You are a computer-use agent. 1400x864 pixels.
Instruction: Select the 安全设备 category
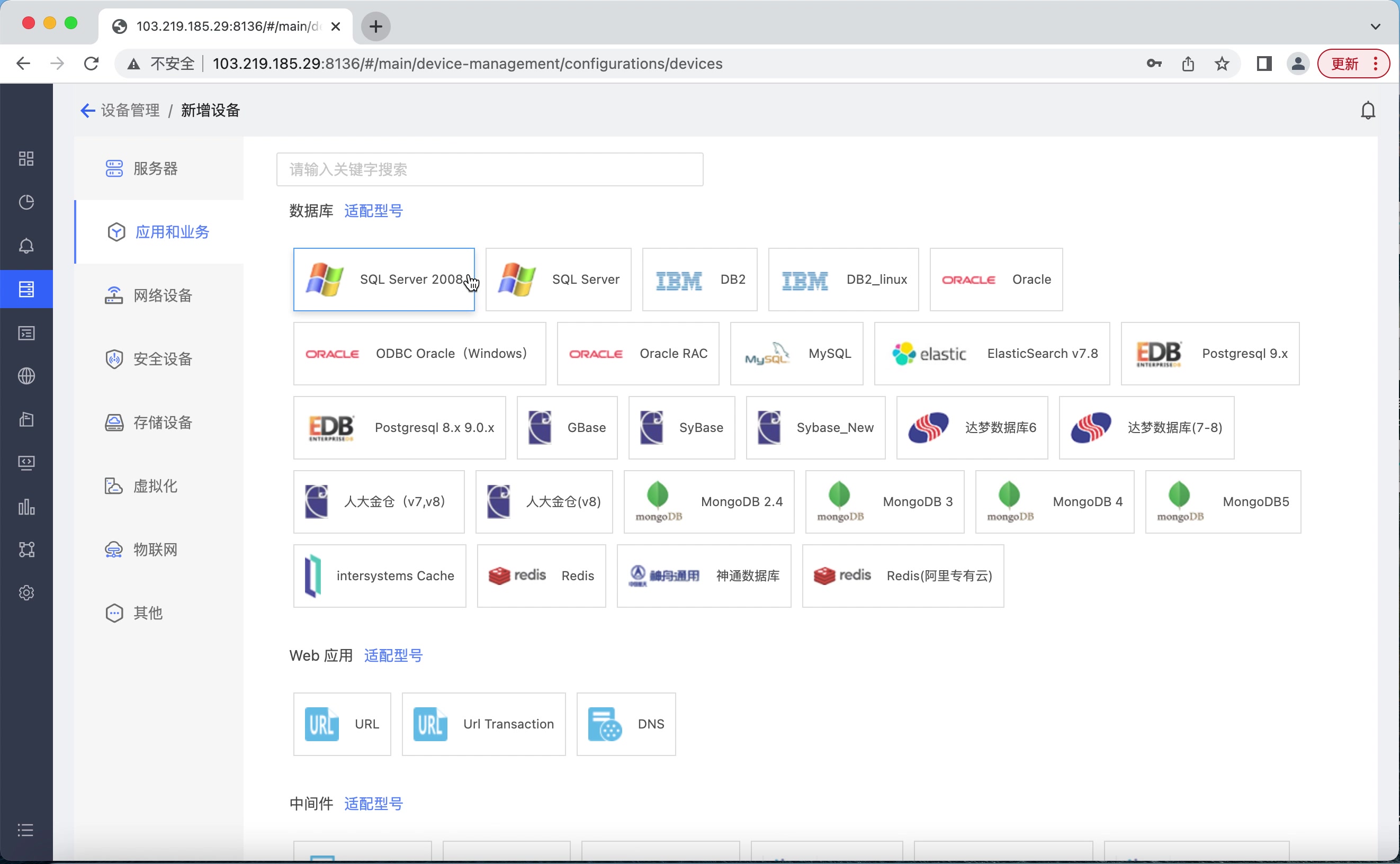click(x=159, y=359)
